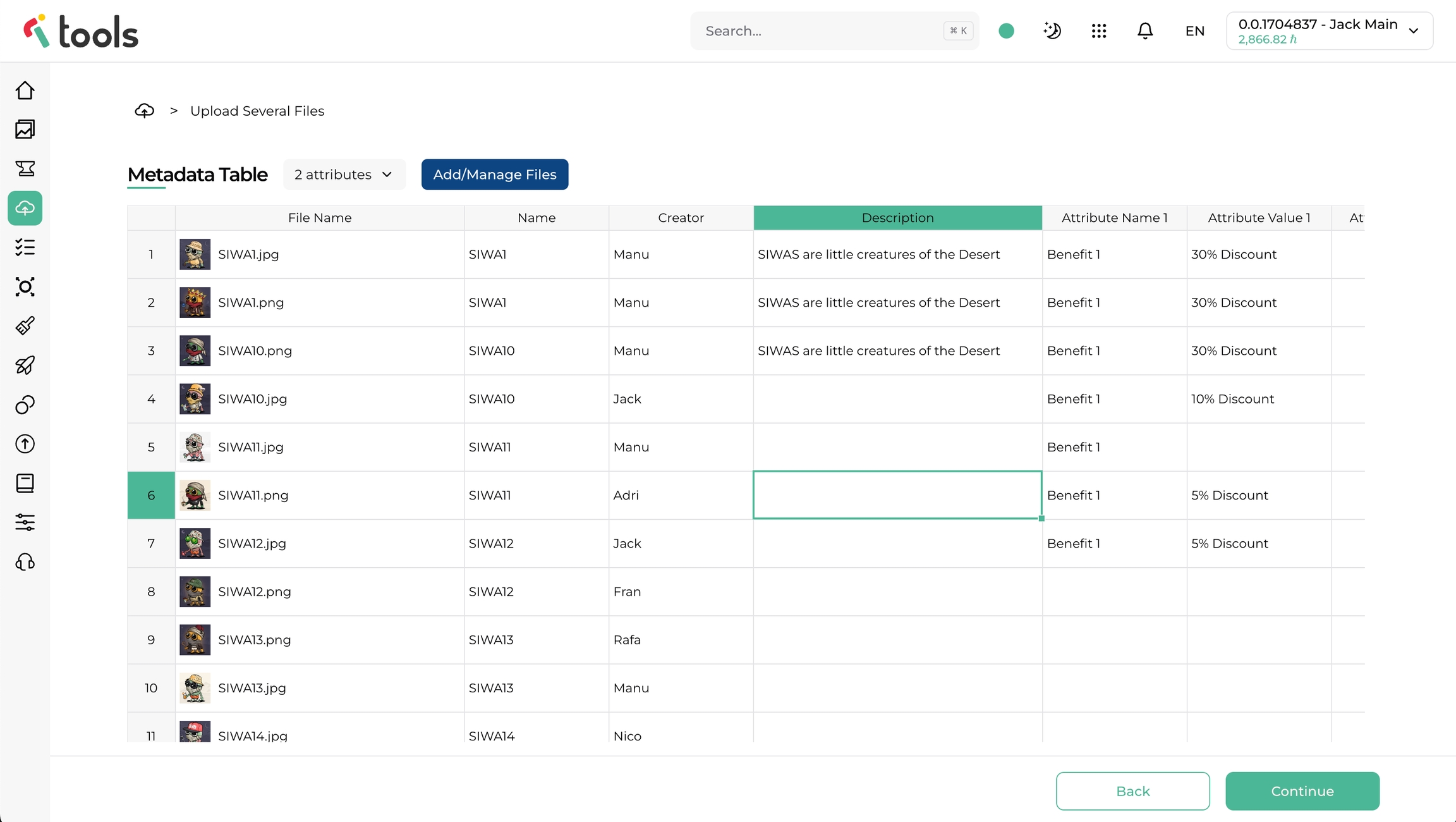Screen dimensions: 1456x822
Task: Click the book icon in sidebar
Action: (x=25, y=483)
